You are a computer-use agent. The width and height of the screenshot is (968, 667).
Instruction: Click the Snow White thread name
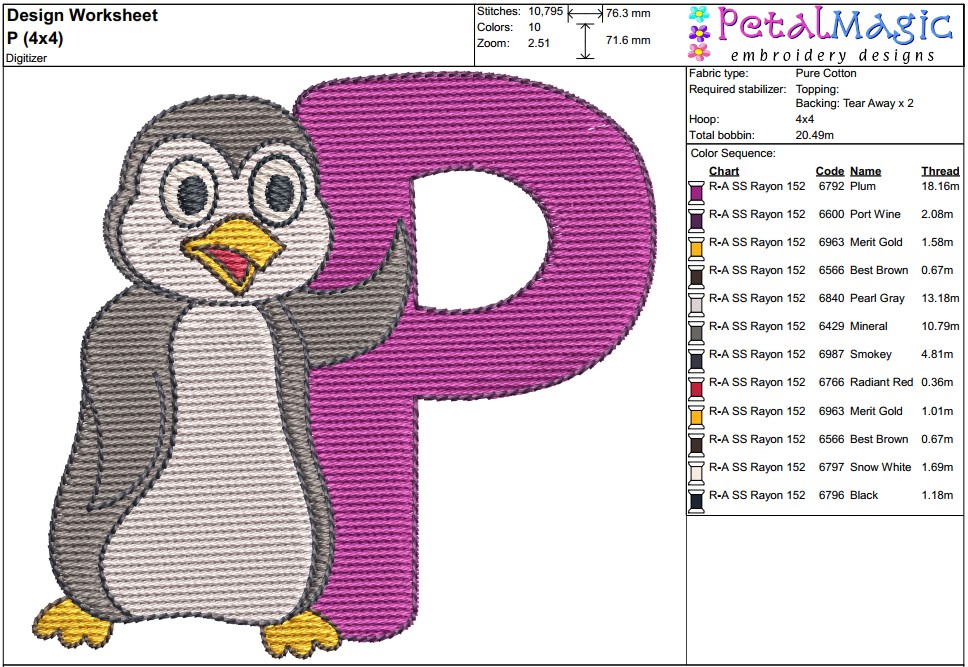[x=880, y=467]
